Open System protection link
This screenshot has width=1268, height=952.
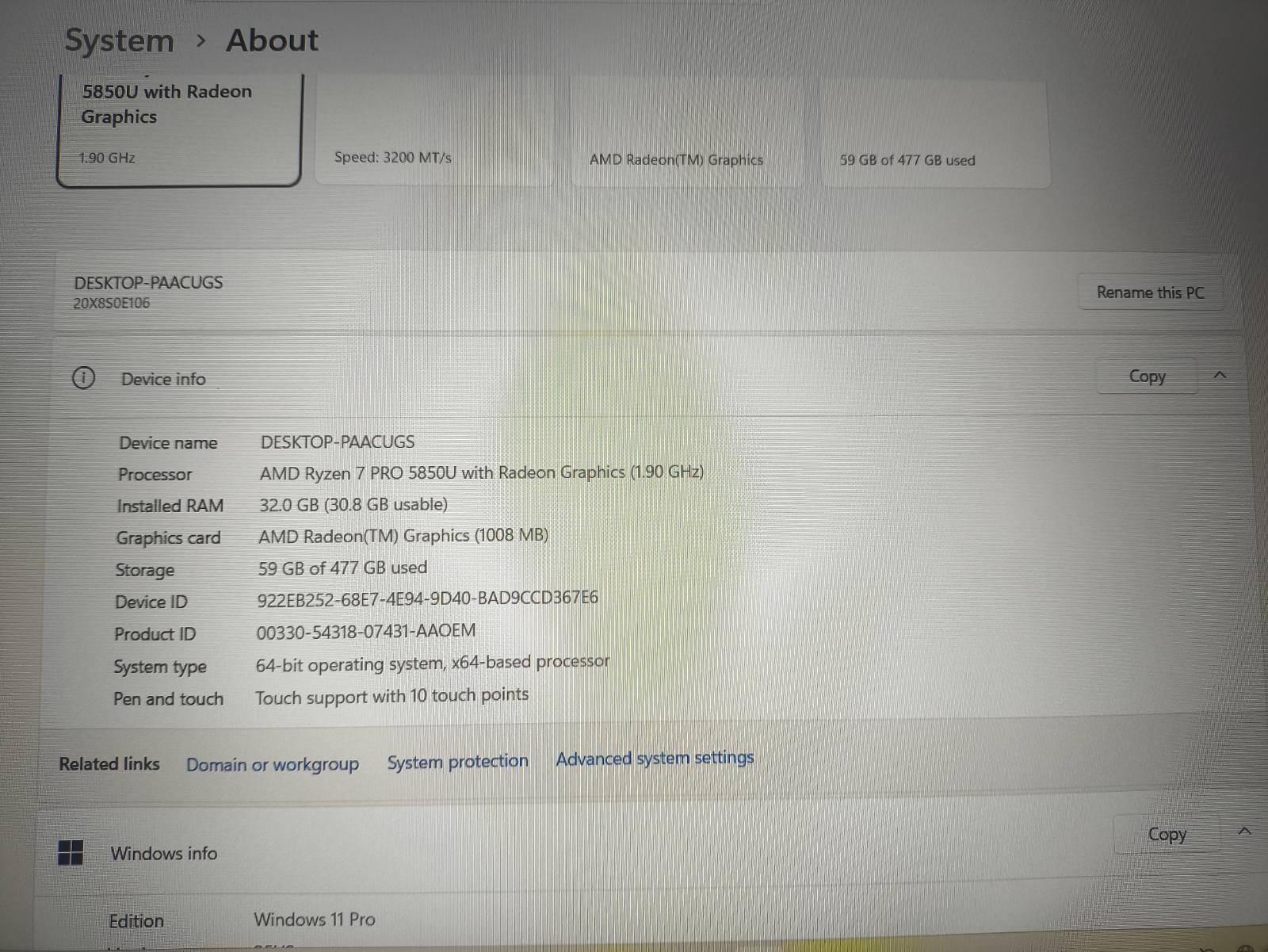point(458,762)
